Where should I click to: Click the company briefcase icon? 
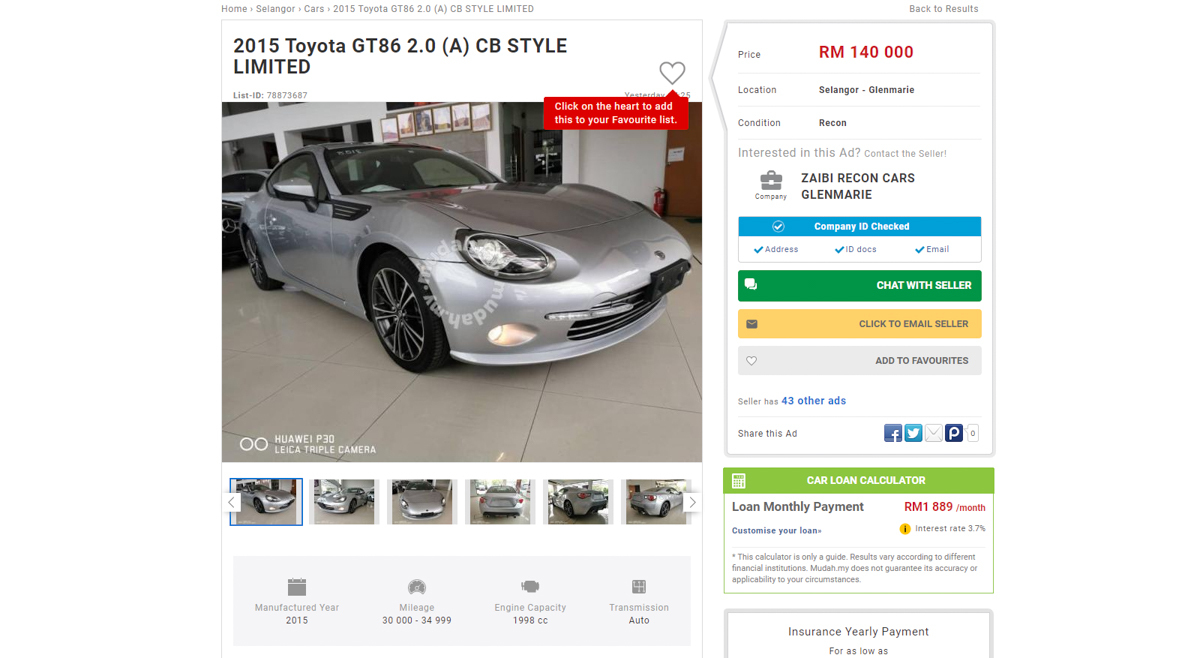[771, 180]
